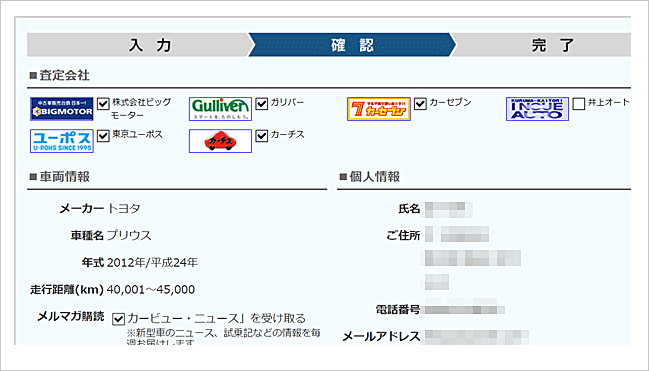The width and height of the screenshot is (649, 371).
Task: Click the 2012年/平成24年 year value
Action: [x=152, y=262]
